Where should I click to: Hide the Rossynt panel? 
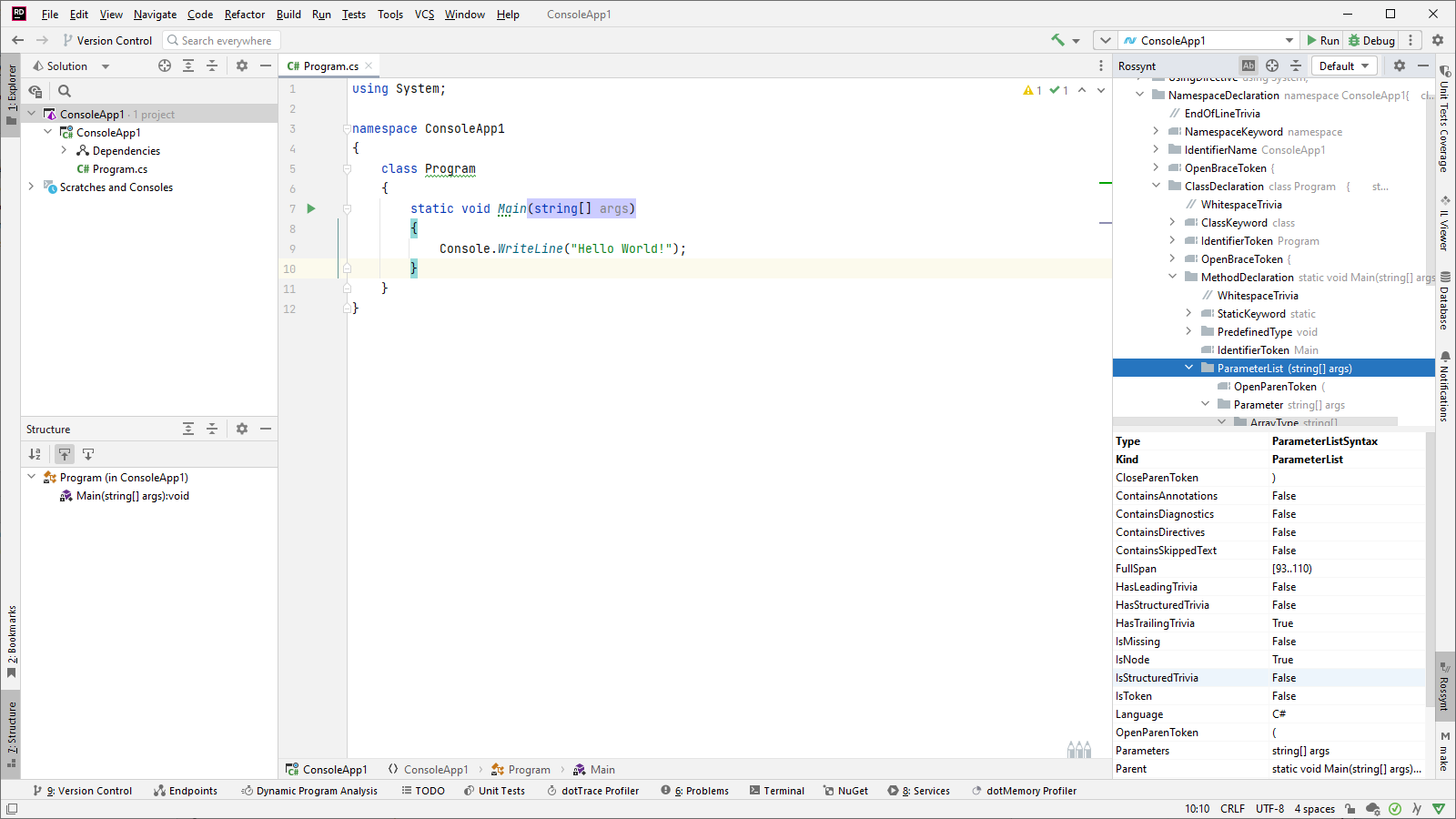point(1423,66)
